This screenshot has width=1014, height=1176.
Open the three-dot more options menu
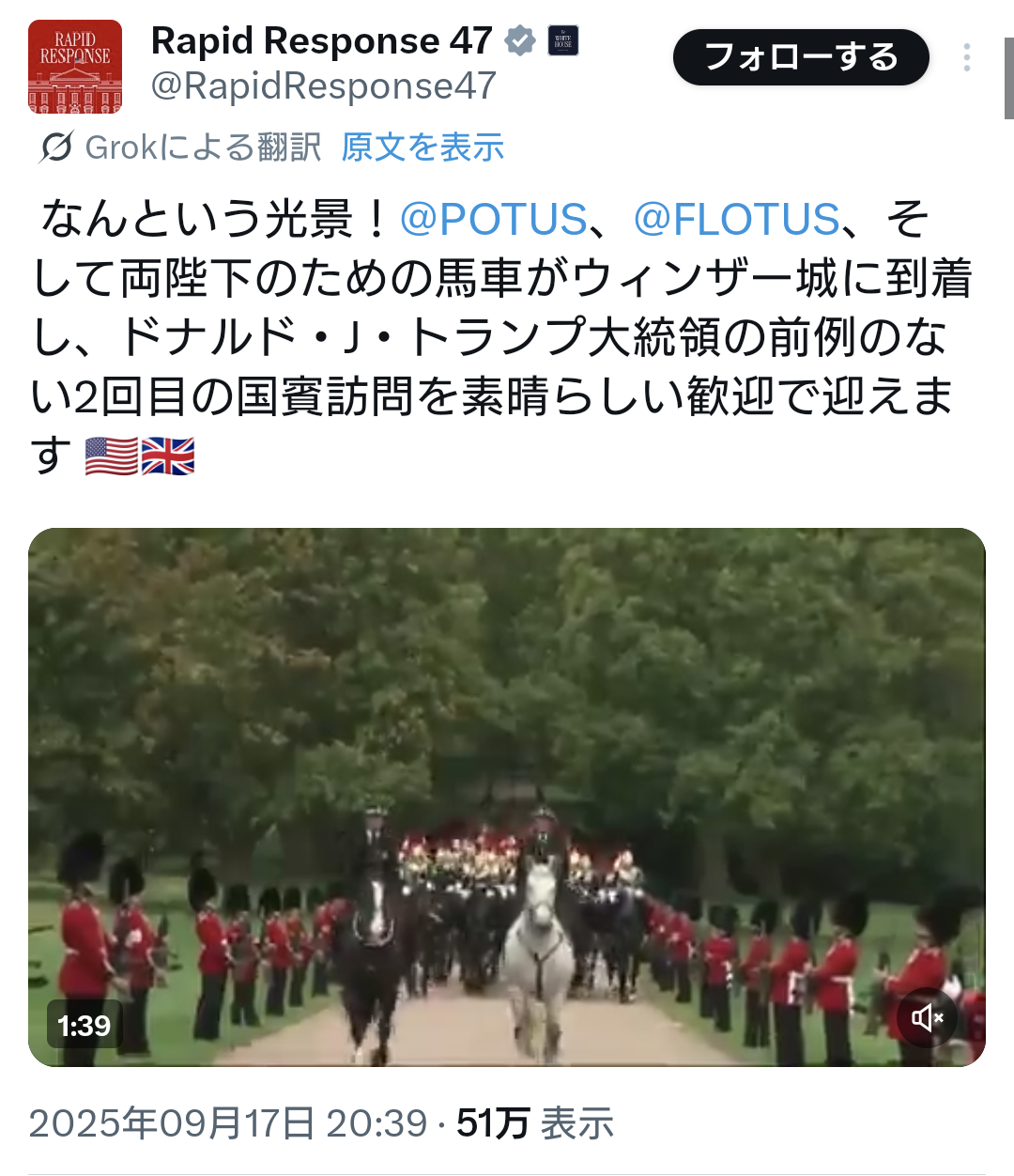tap(967, 58)
